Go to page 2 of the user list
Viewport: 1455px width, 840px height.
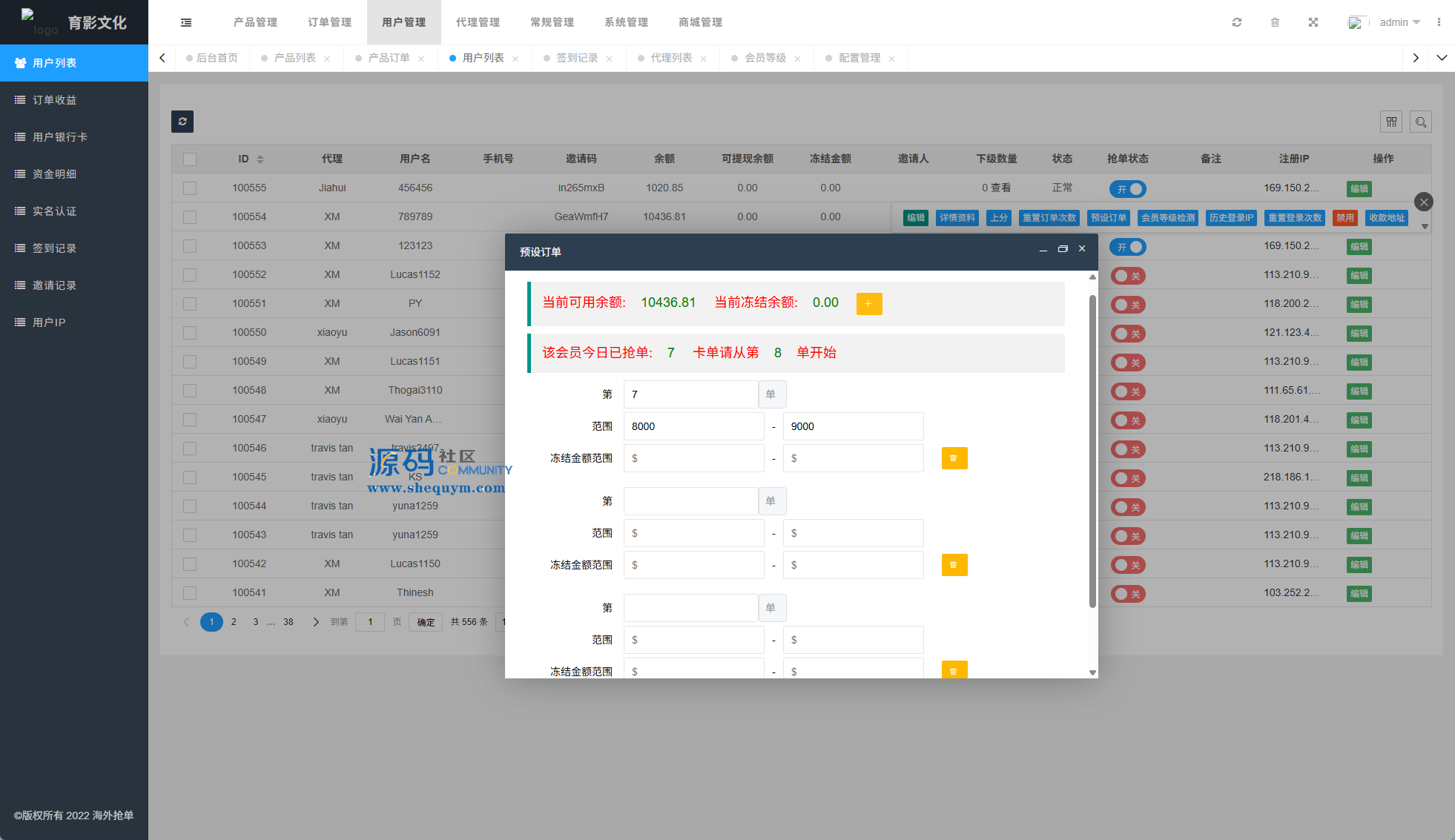point(234,622)
